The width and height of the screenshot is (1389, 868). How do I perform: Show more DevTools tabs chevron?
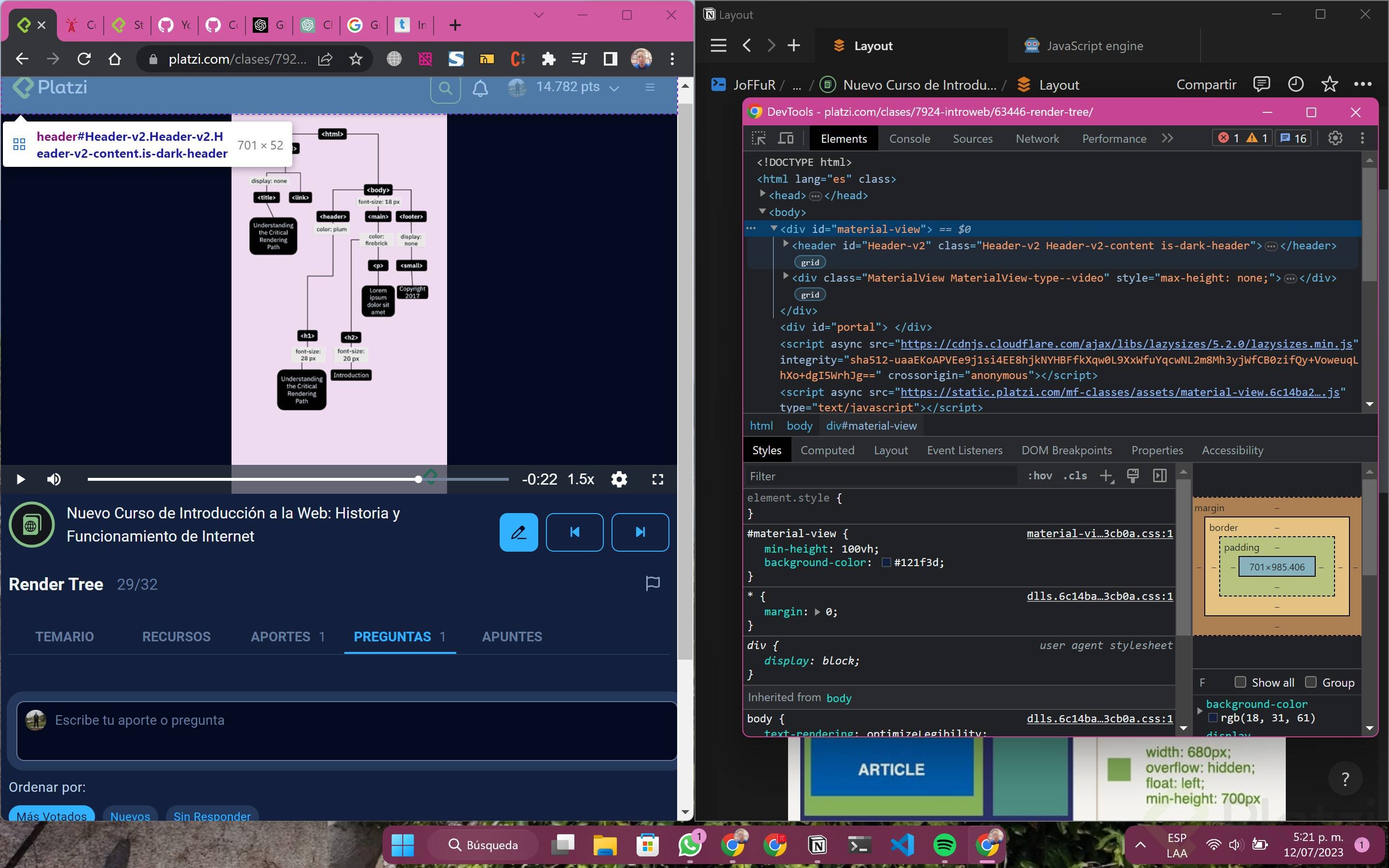pos(1168,138)
